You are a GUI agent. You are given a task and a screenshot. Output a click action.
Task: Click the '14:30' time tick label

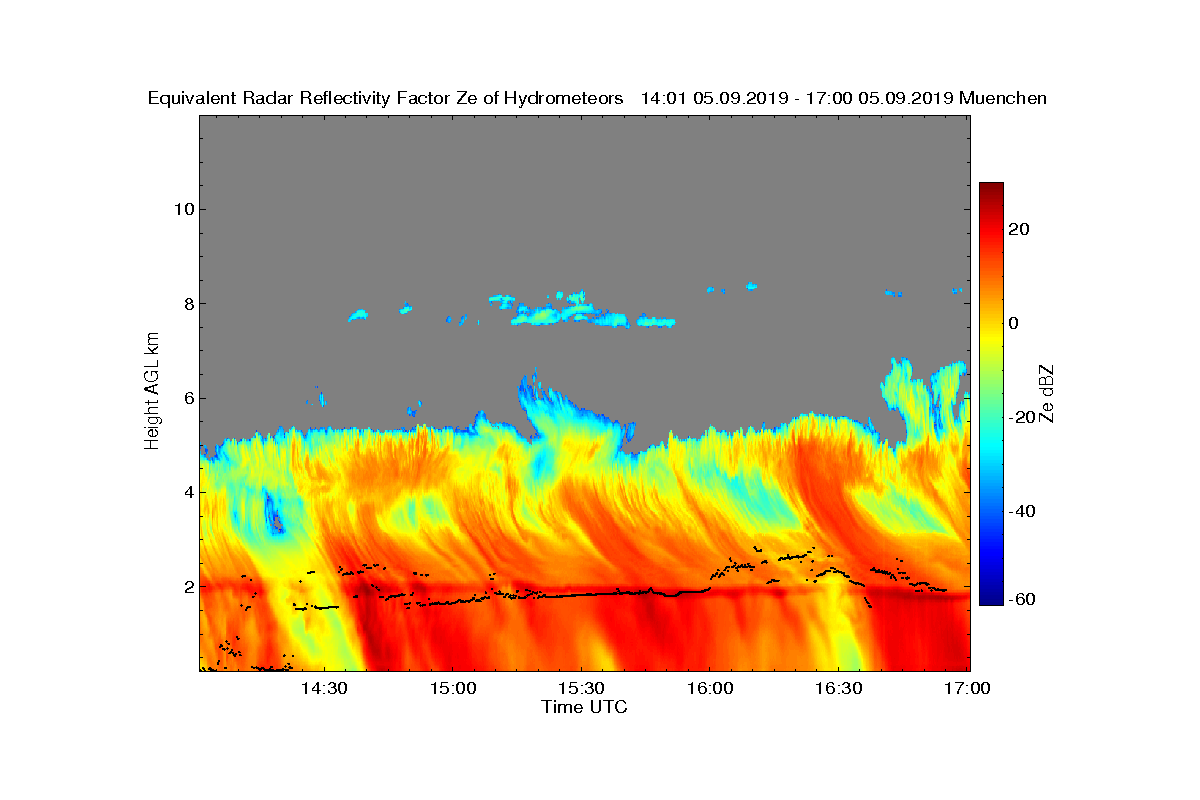pyautogui.click(x=323, y=689)
